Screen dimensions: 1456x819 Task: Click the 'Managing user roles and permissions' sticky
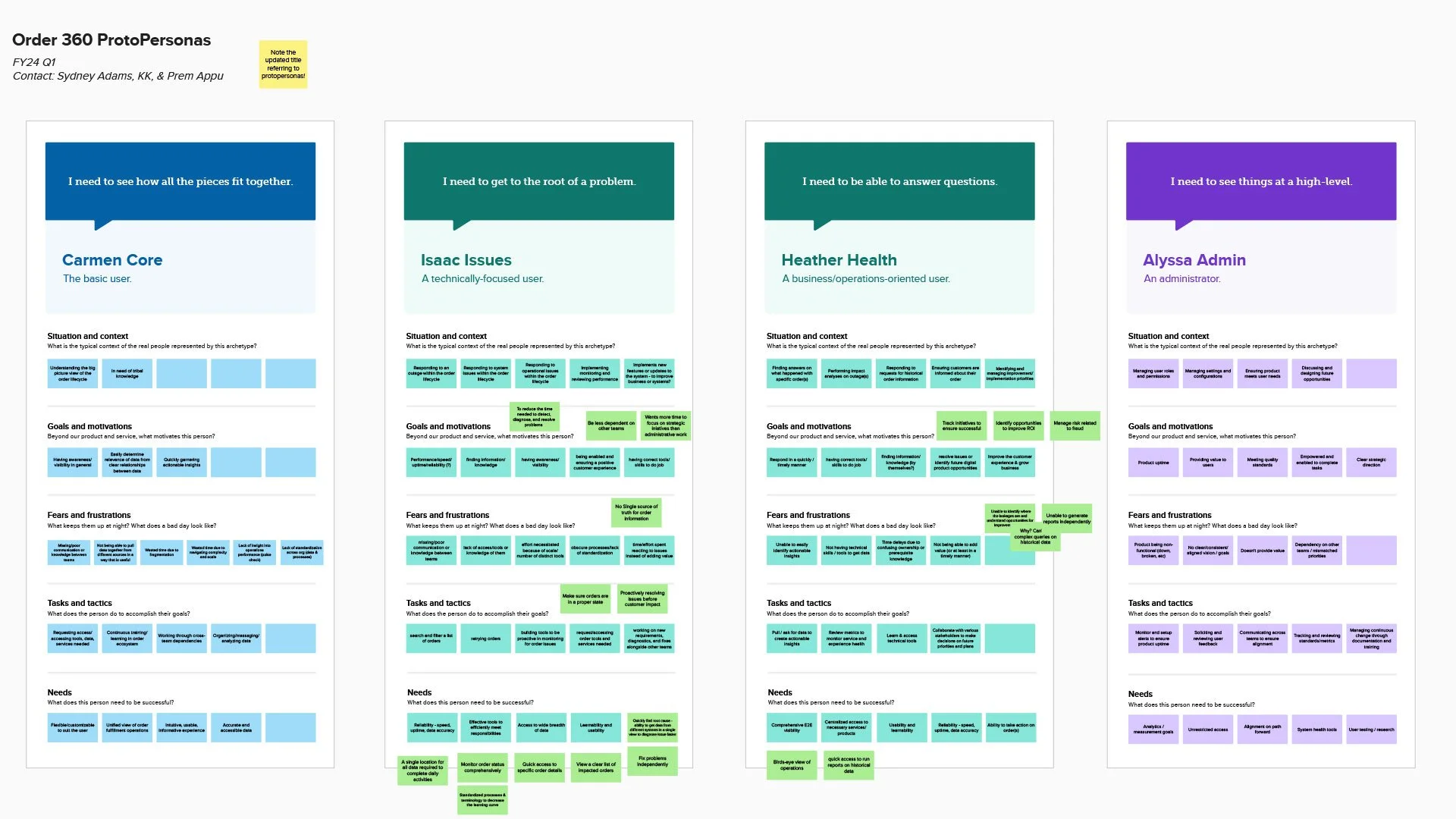click(1153, 374)
